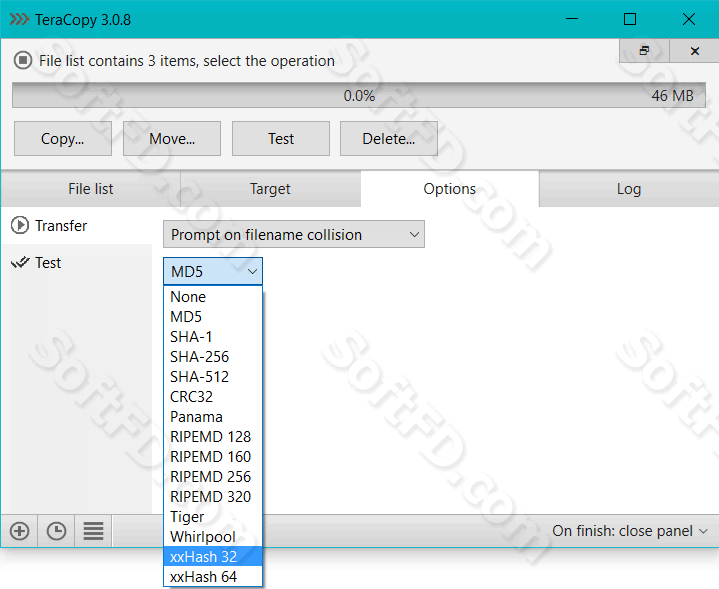Click the 0.0% progress bar
This screenshot has height=589, width=719.
(x=359, y=95)
